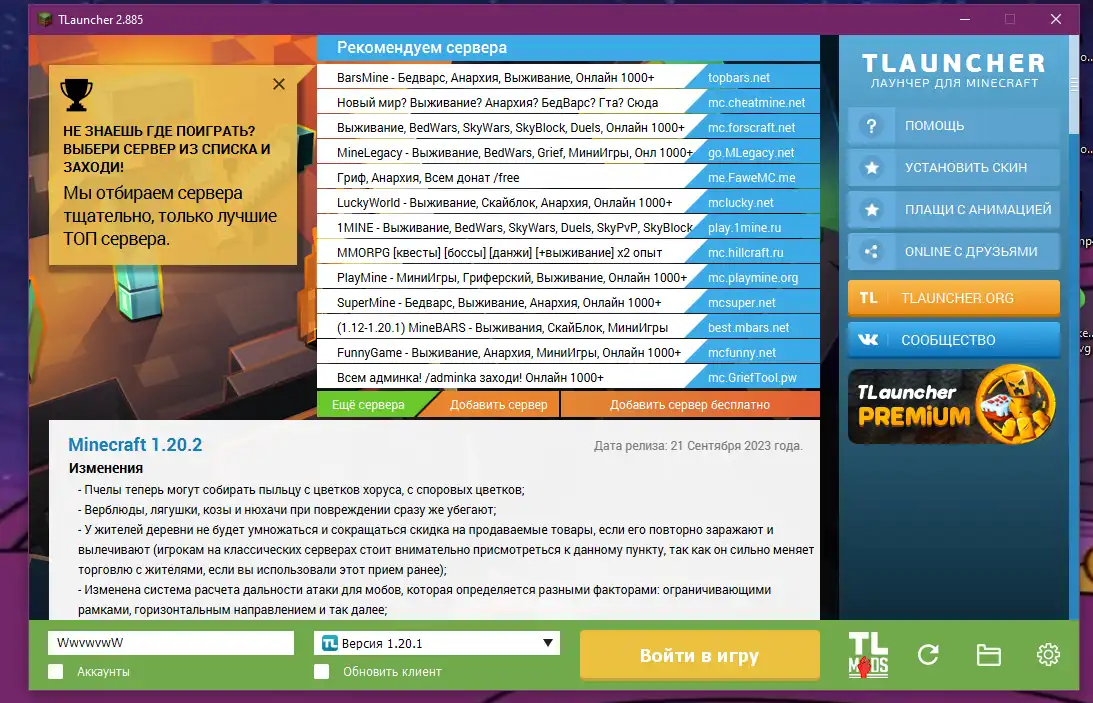Select MMORPG [квесты] server row
The width and height of the screenshot is (1093, 703).
499,253
